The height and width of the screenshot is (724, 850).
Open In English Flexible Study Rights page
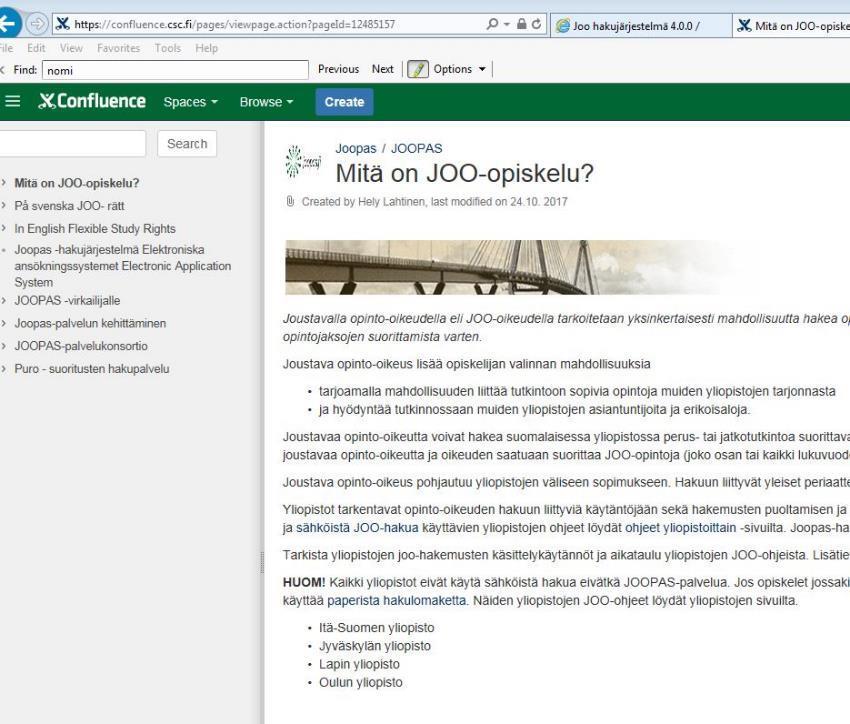95,229
